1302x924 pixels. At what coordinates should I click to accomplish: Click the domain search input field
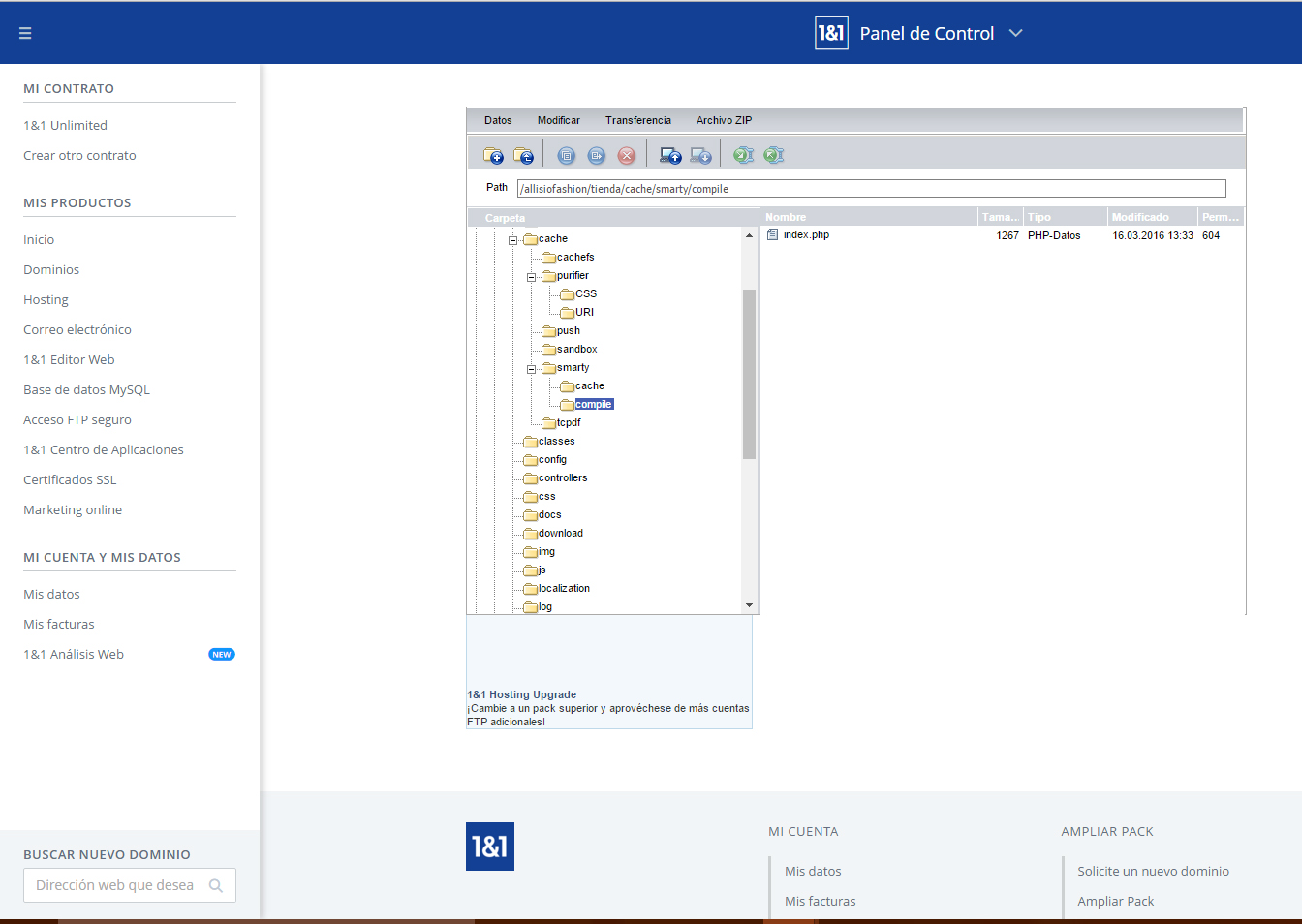[130, 885]
